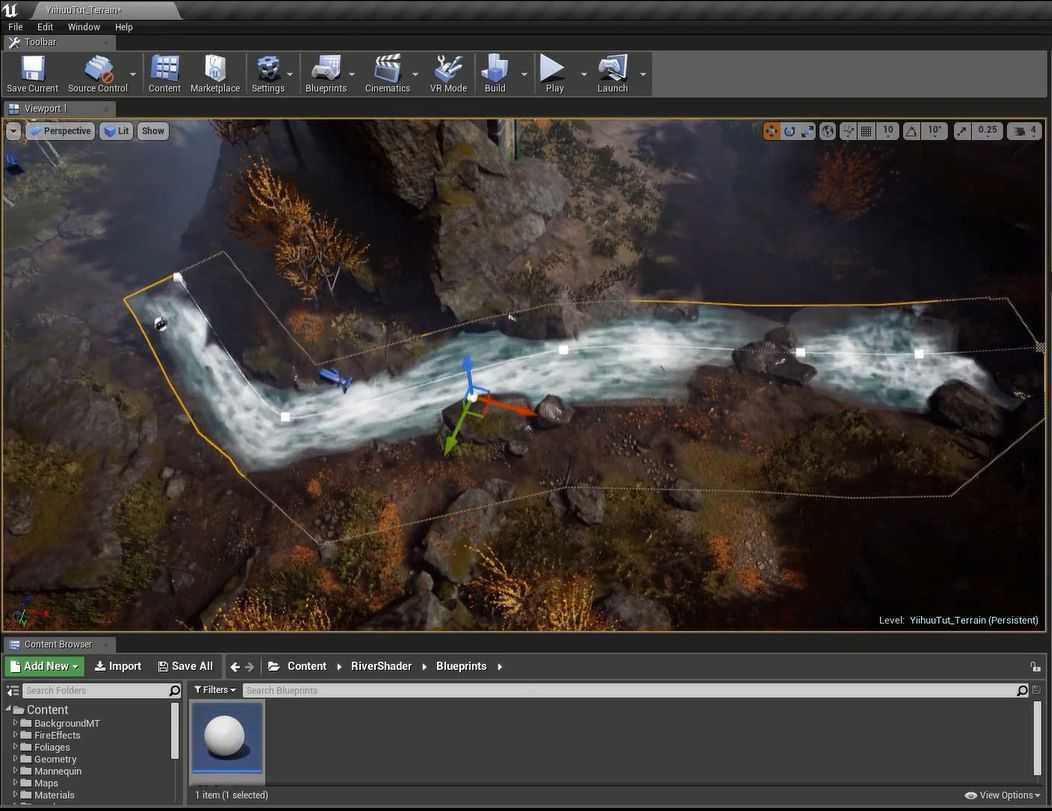The height and width of the screenshot is (811, 1052).
Task: Expand the Settings dropdown arrow
Action: pyautogui.click(x=290, y=74)
